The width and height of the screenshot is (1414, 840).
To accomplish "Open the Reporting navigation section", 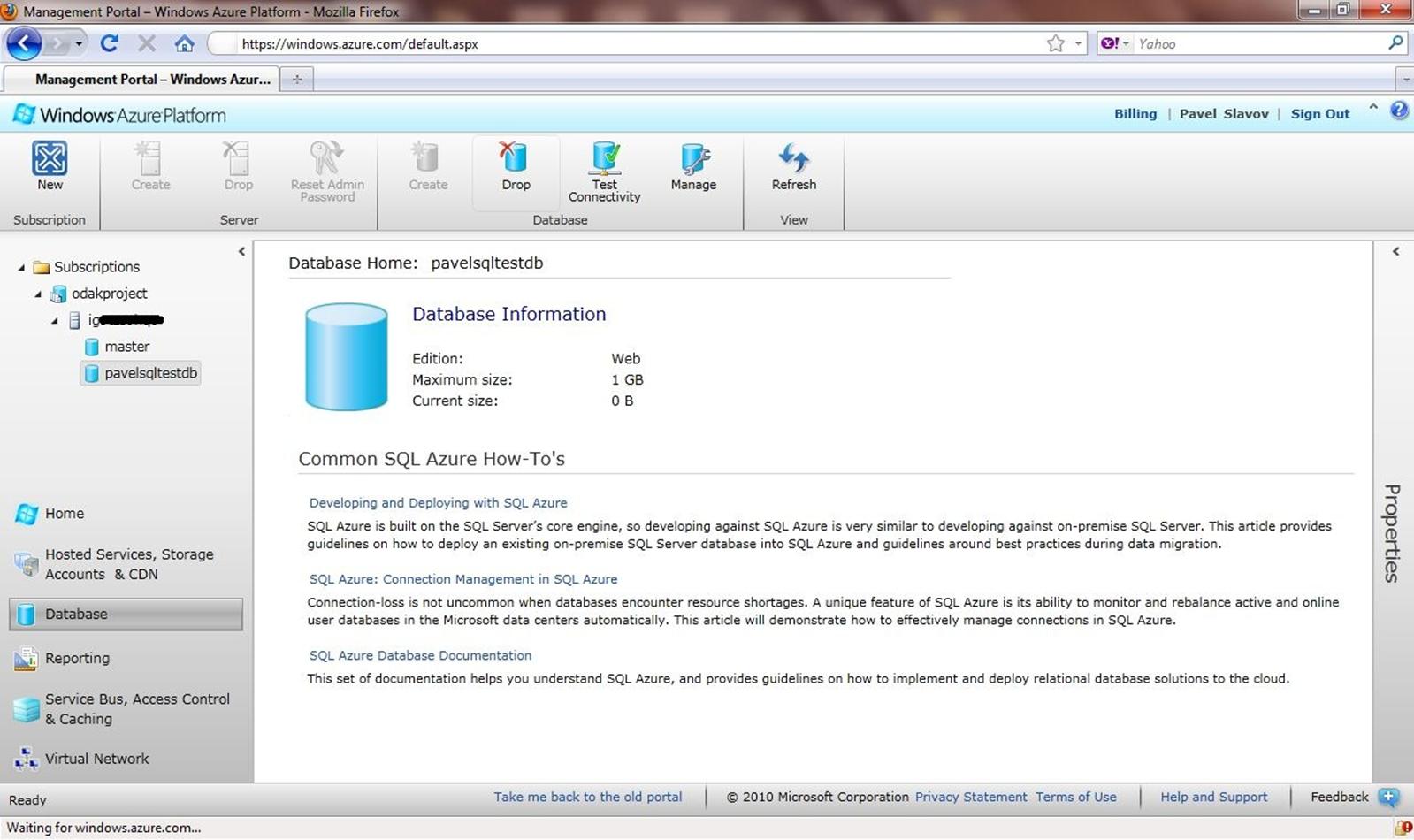I will tap(62, 659).
